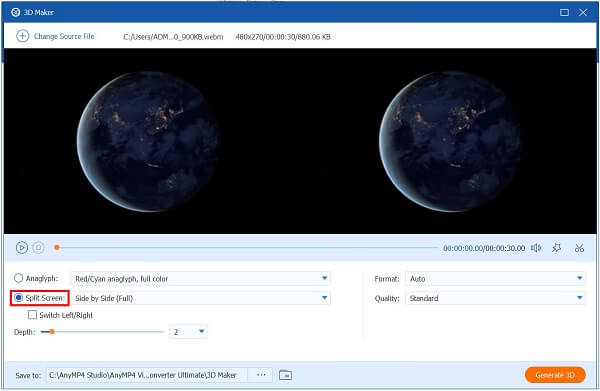The width and height of the screenshot is (600, 391).
Task: Click the Change Source File label
Action: [x=64, y=36]
